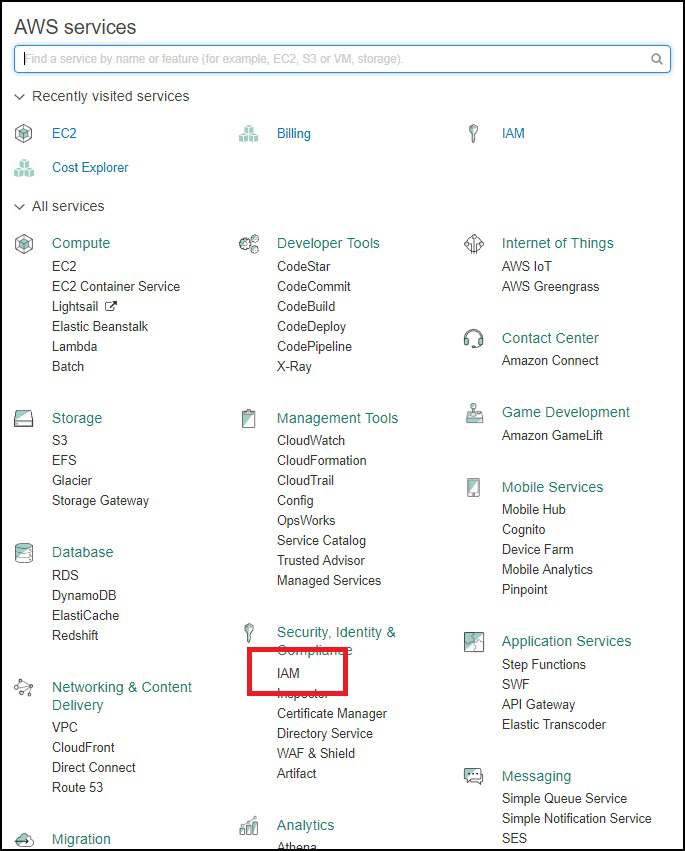Image resolution: width=685 pixels, height=851 pixels.
Task: Collapse the All services section
Action: point(20,207)
